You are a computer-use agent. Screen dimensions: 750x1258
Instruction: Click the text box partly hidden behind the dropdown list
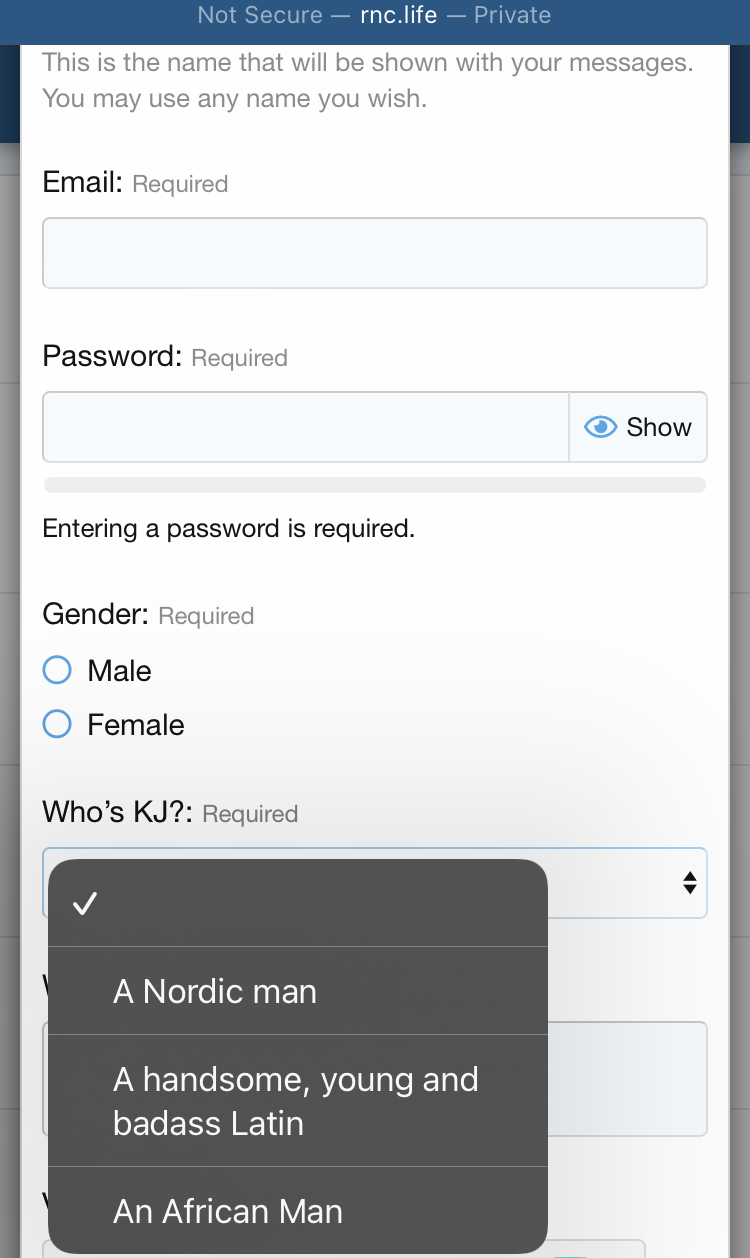pos(627,1078)
